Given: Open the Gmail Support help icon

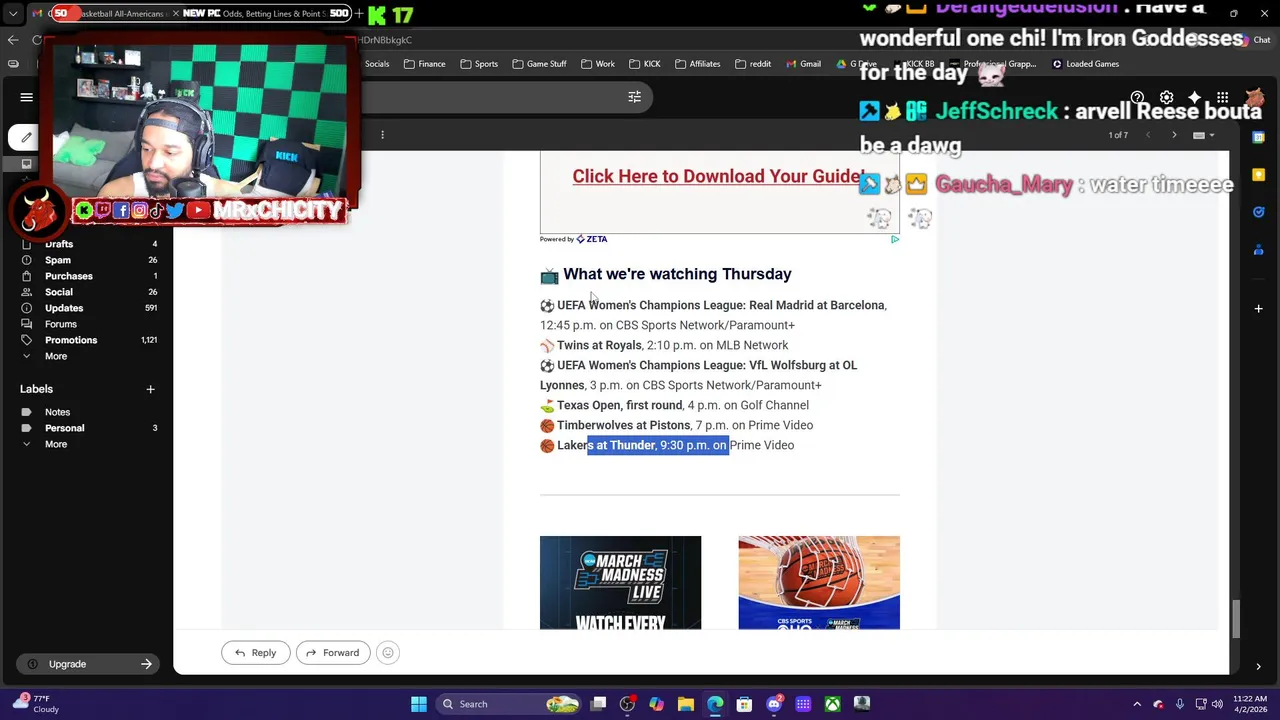Looking at the screenshot, I should (1137, 98).
